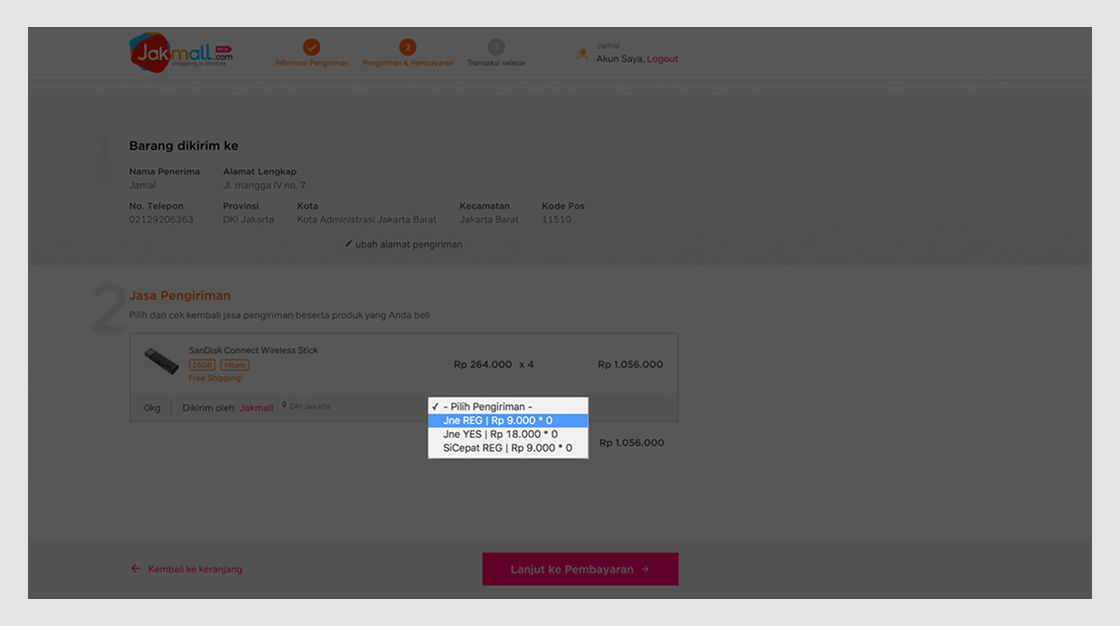Select the Hitam color tag
The height and width of the screenshot is (626, 1120).
coord(234,365)
